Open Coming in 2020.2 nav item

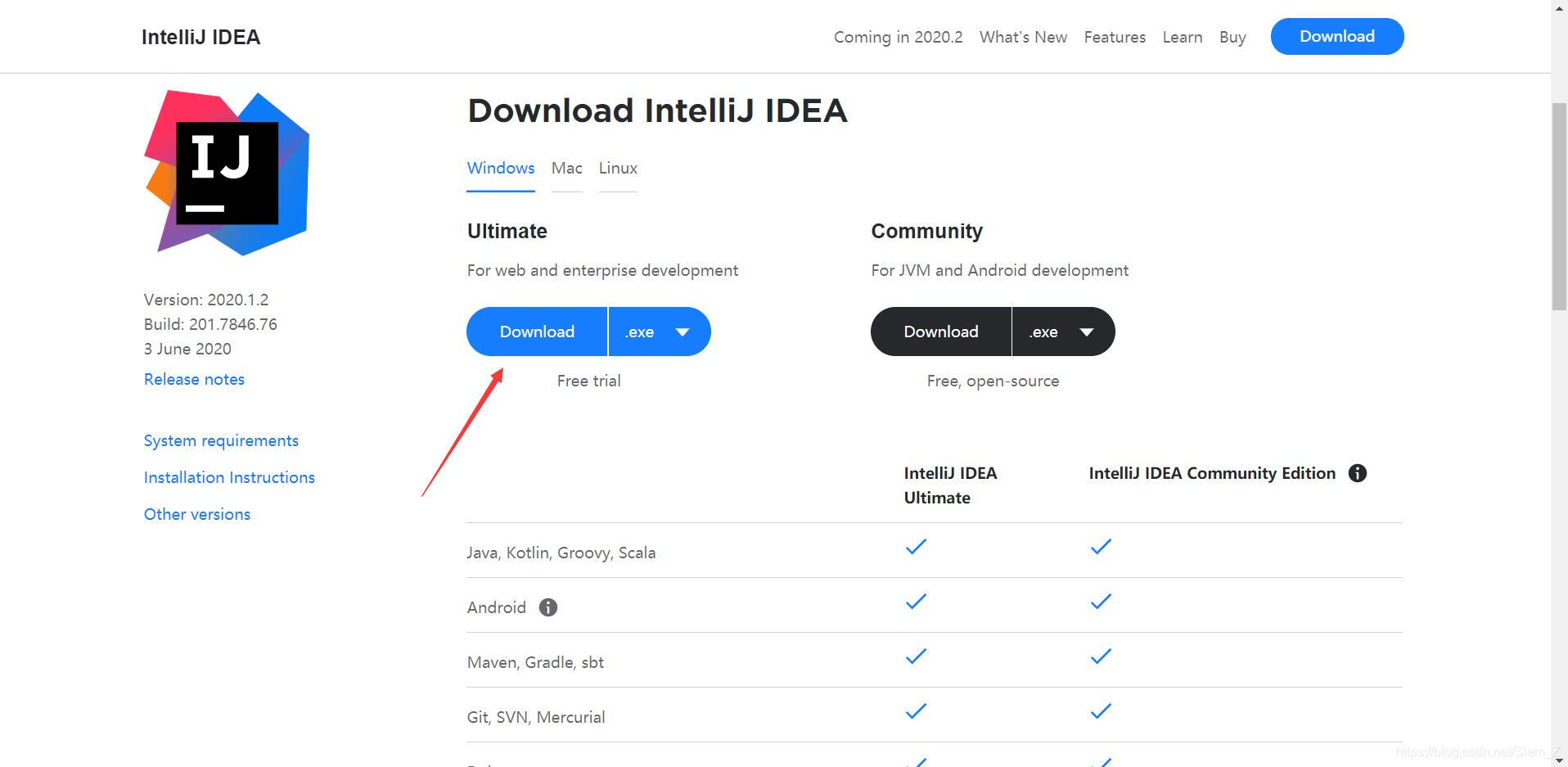click(x=899, y=37)
